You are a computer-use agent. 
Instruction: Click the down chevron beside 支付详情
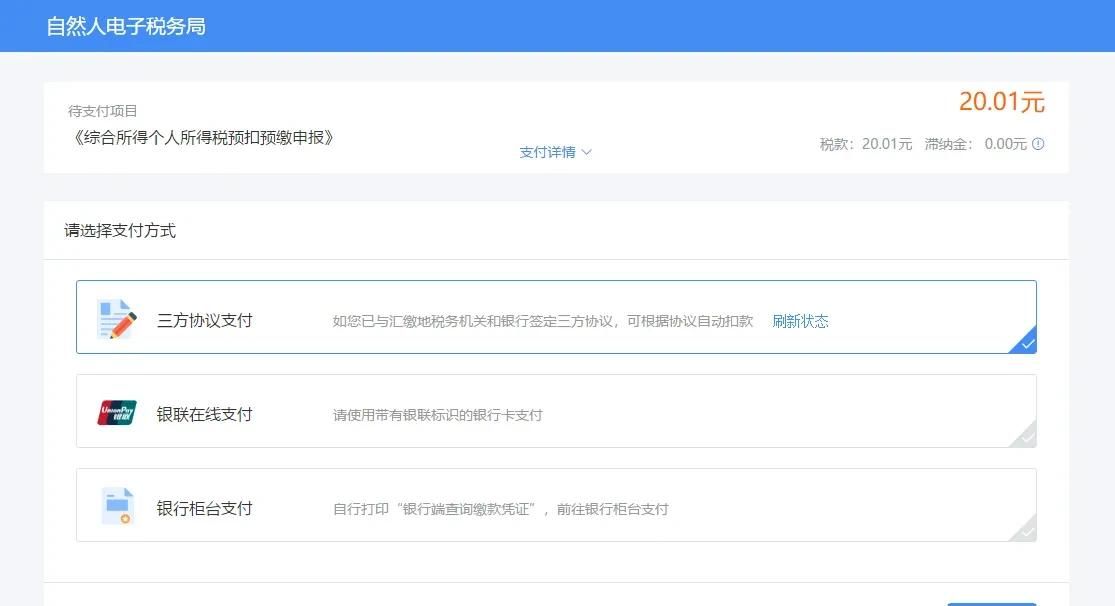[x=587, y=152]
